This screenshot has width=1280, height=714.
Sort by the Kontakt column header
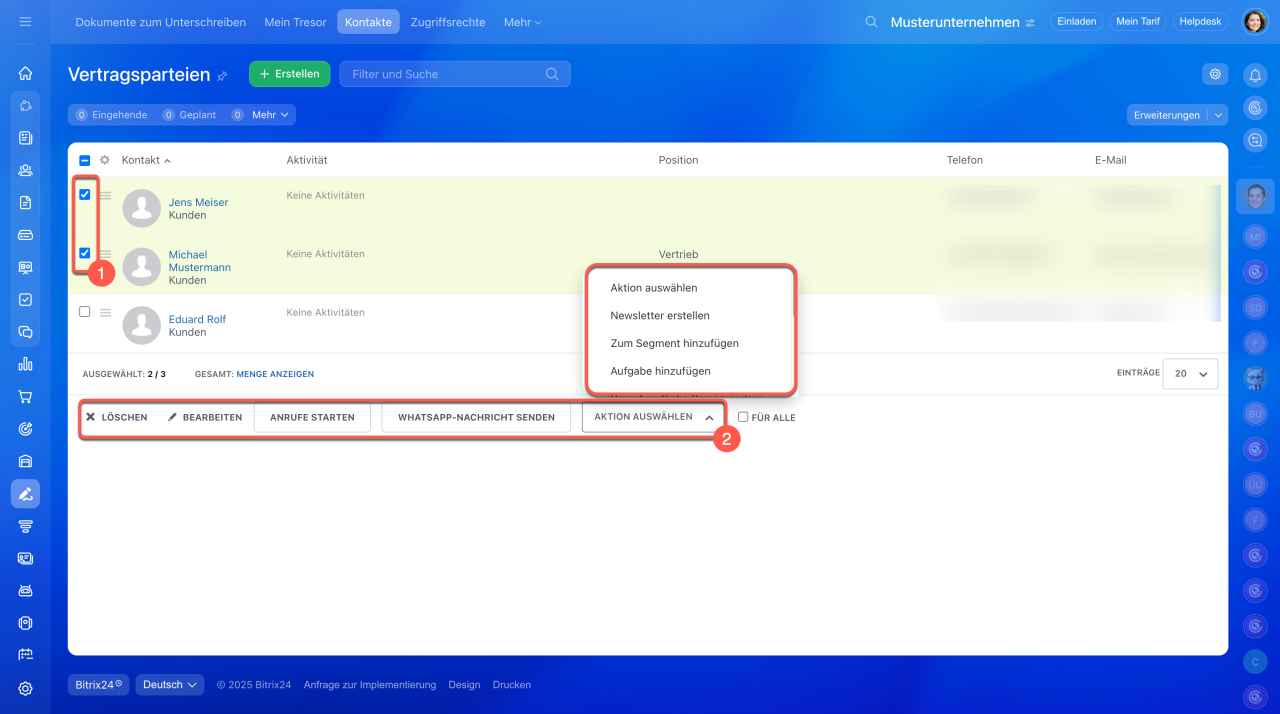point(146,160)
